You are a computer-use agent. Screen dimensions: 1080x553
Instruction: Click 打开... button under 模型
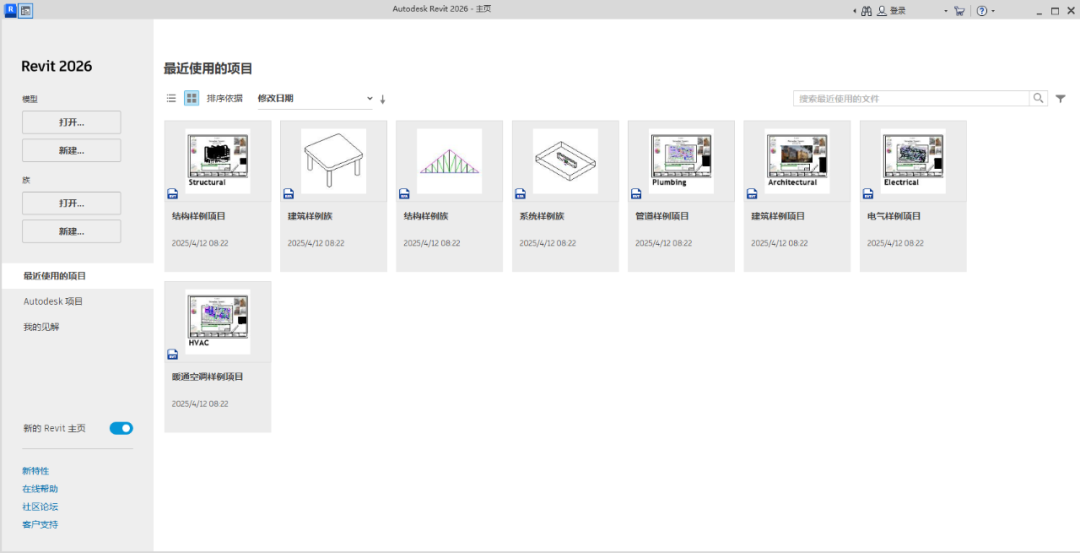(71, 122)
